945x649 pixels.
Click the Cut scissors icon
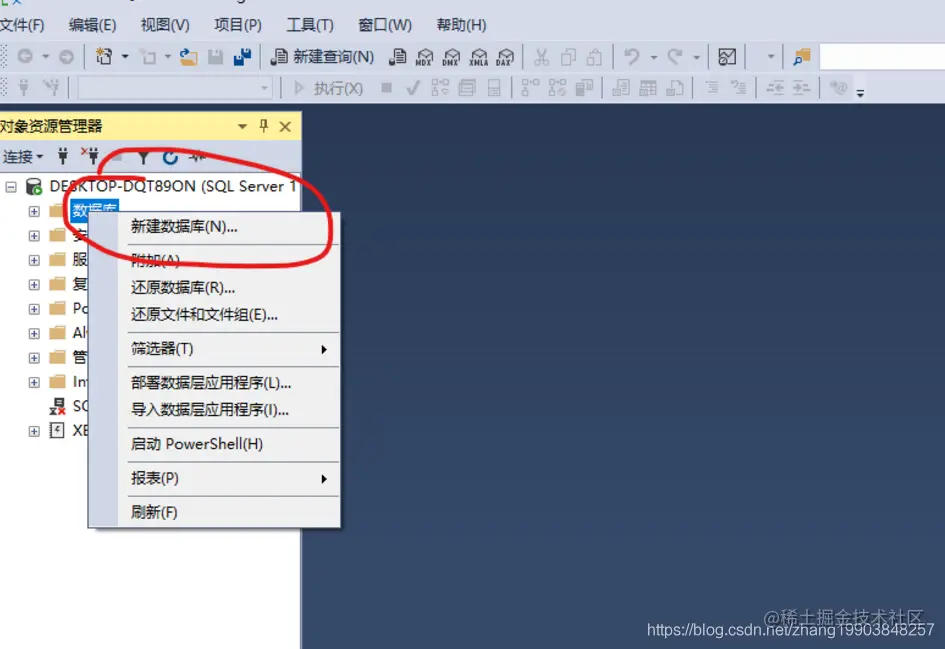point(541,57)
